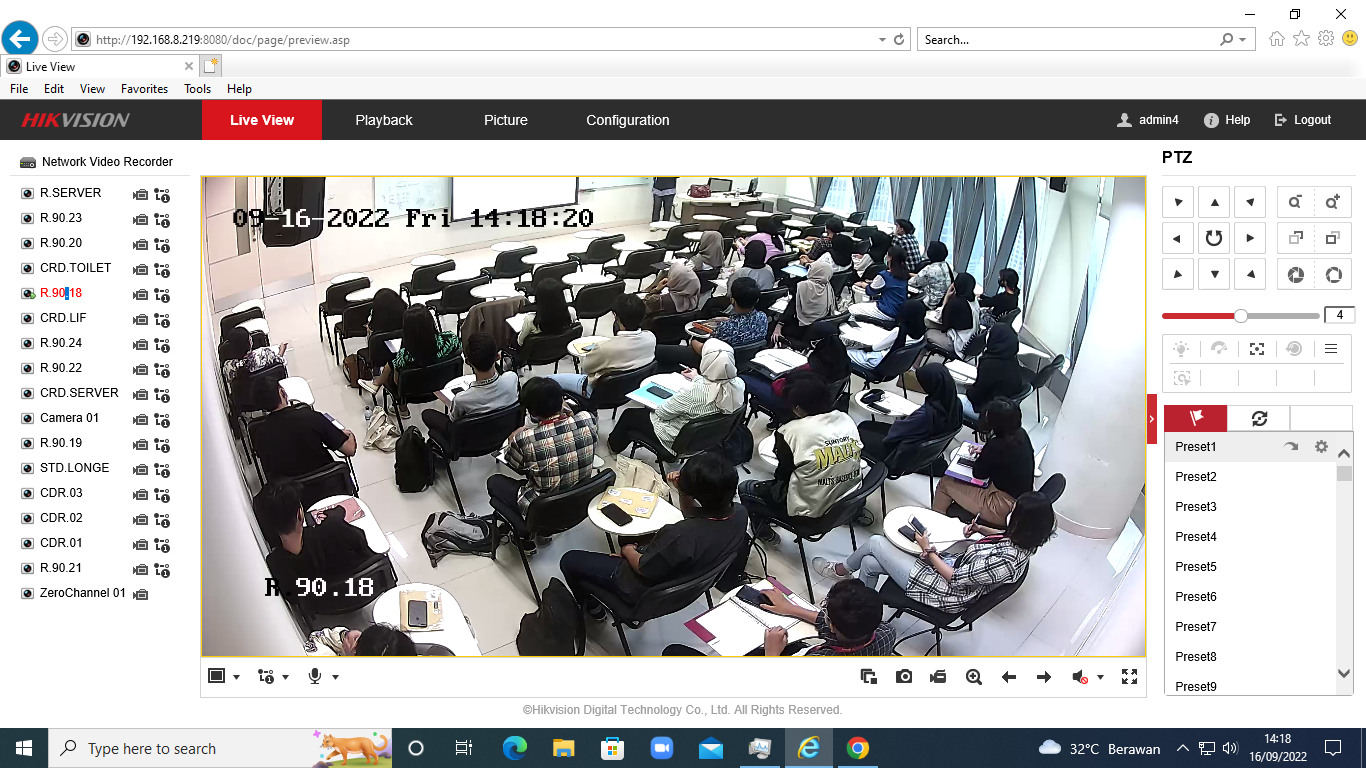Viewport: 1366px width, 768px height.
Task: Select the STD.LONGE camera channel
Action: point(75,468)
